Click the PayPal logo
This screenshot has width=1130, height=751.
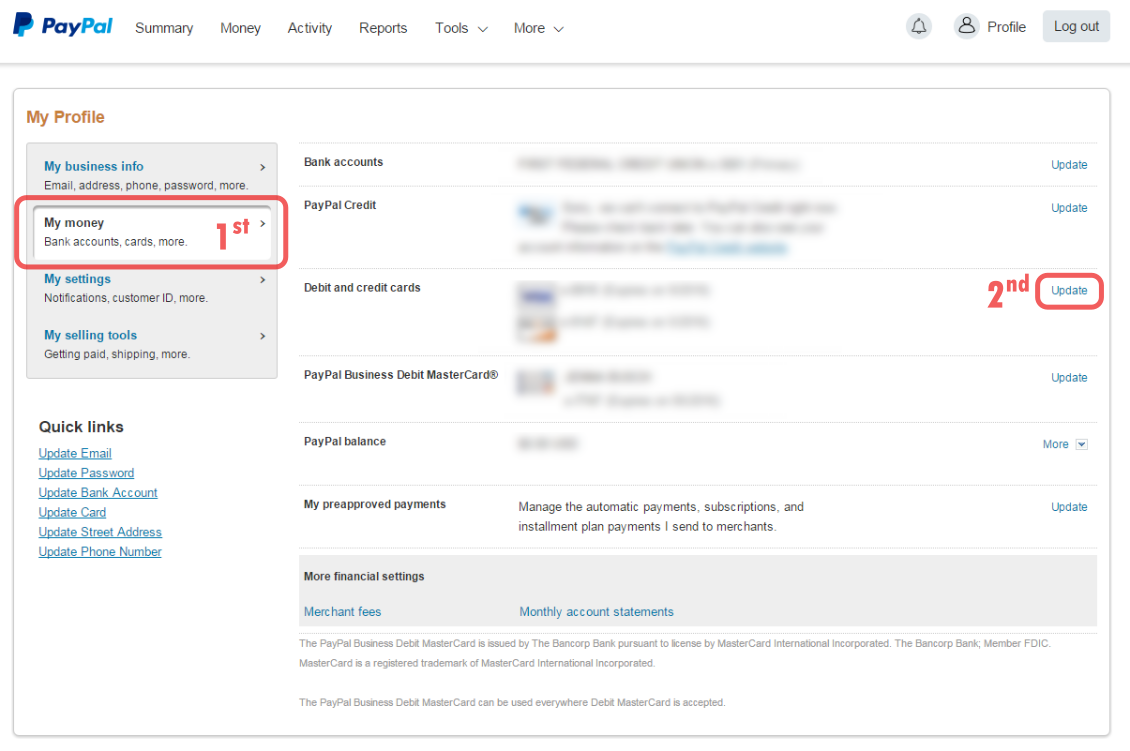63,25
